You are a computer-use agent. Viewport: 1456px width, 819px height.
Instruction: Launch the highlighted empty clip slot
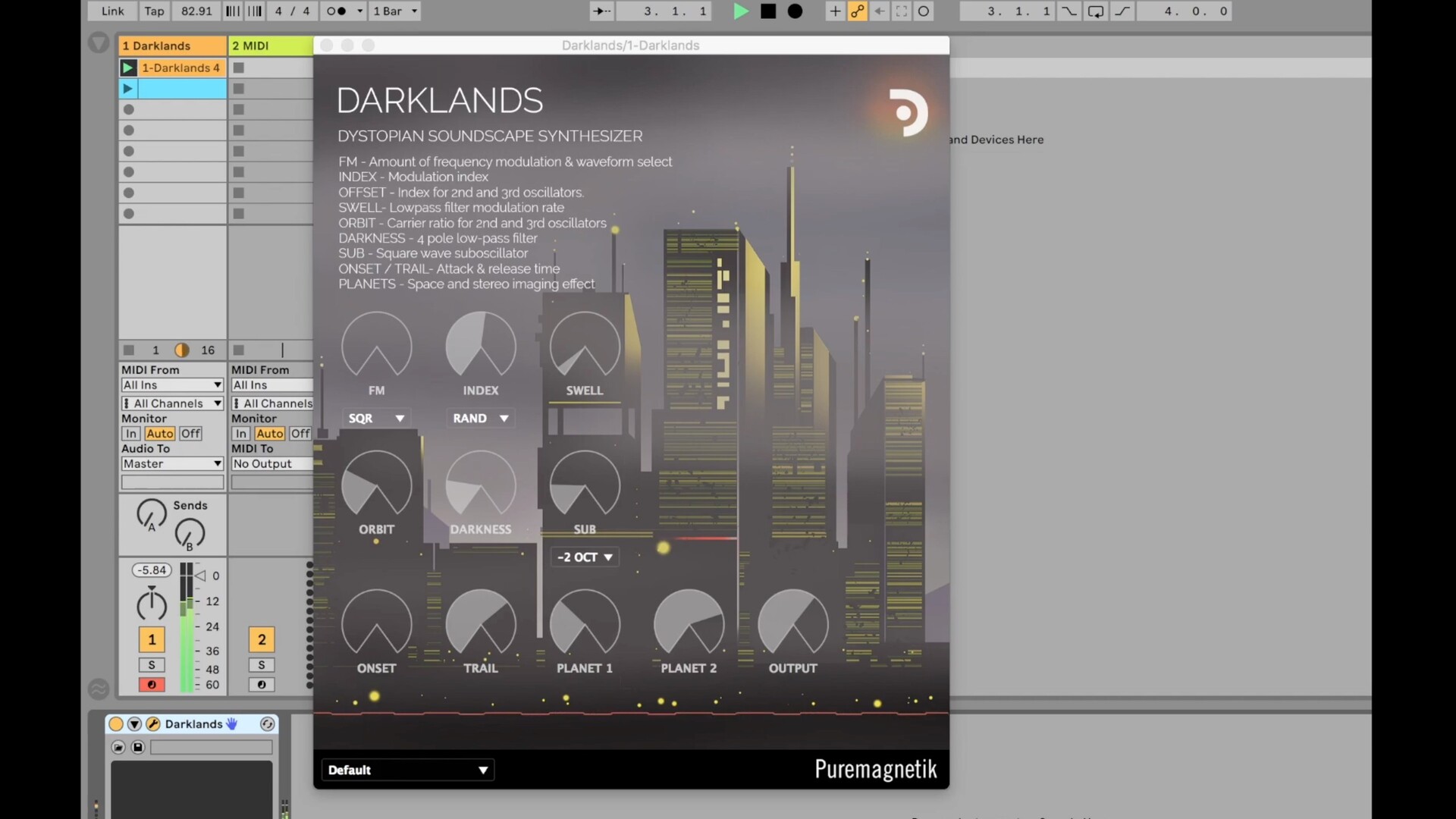[x=128, y=89]
